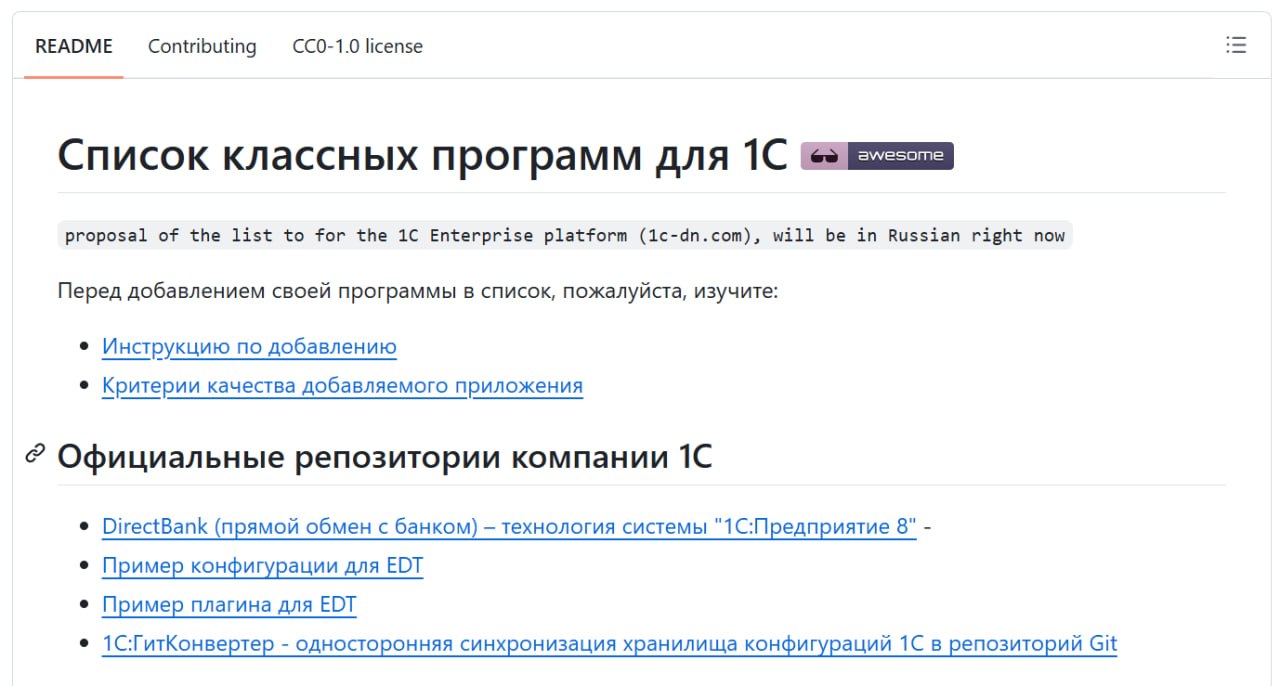Switch to the README tab
The width and height of the screenshot is (1280, 686).
tap(74, 46)
